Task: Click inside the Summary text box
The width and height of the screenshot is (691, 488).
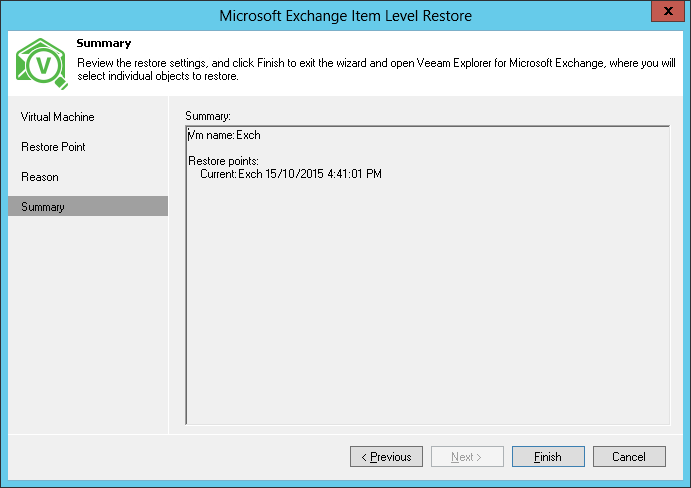Action: pos(427,276)
